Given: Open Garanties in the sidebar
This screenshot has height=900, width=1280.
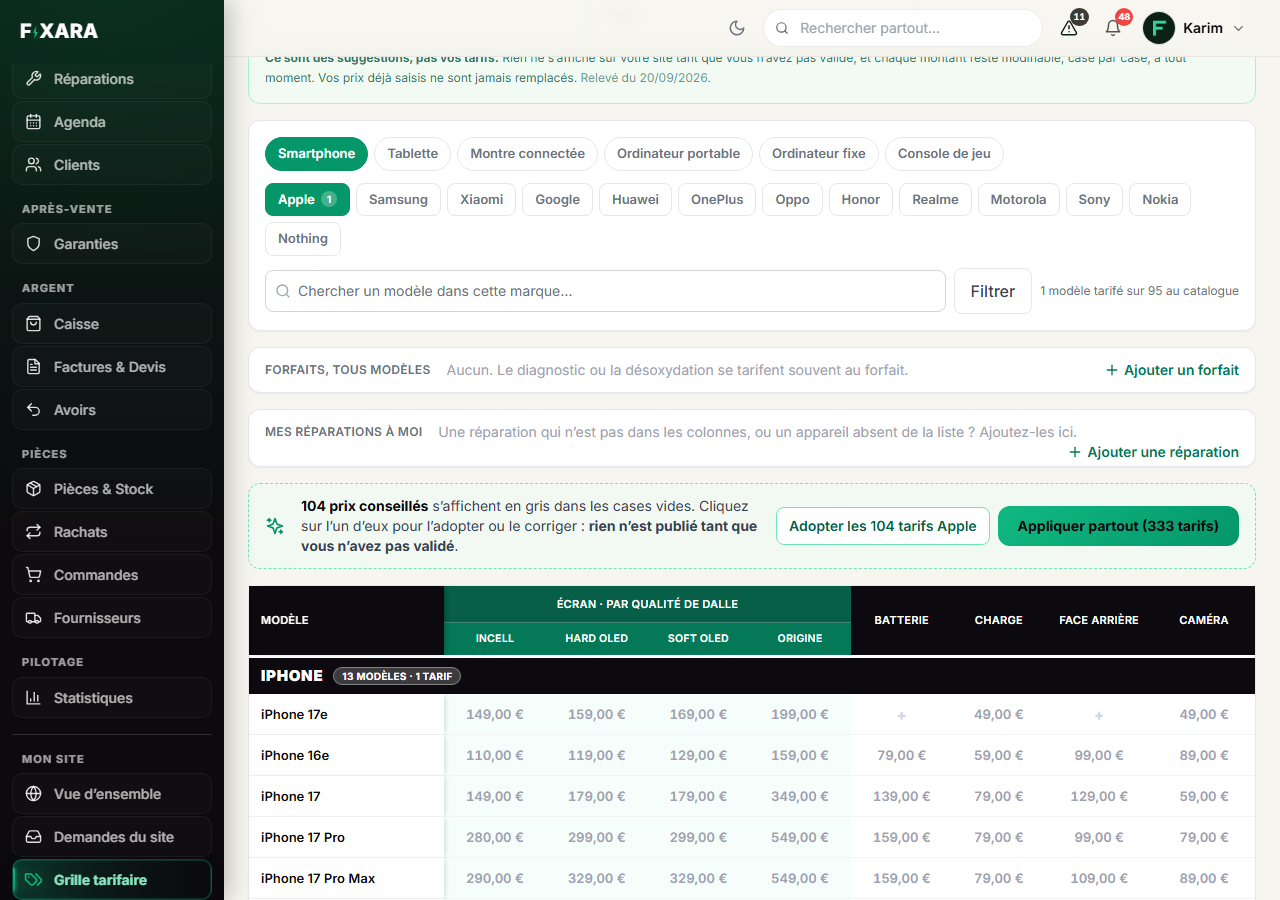Looking at the screenshot, I should (112, 244).
